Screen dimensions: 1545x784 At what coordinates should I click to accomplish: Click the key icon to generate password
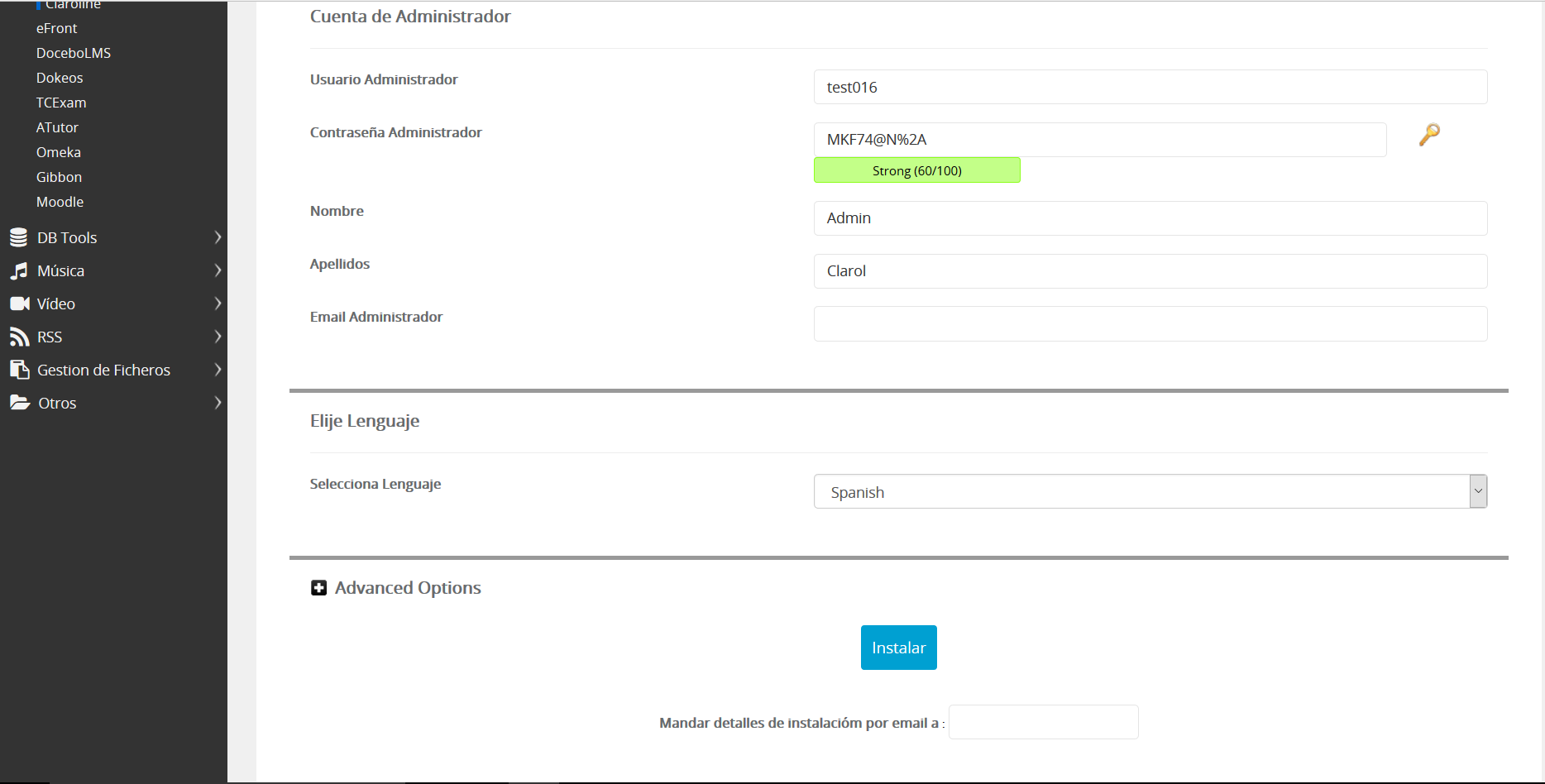[1429, 134]
